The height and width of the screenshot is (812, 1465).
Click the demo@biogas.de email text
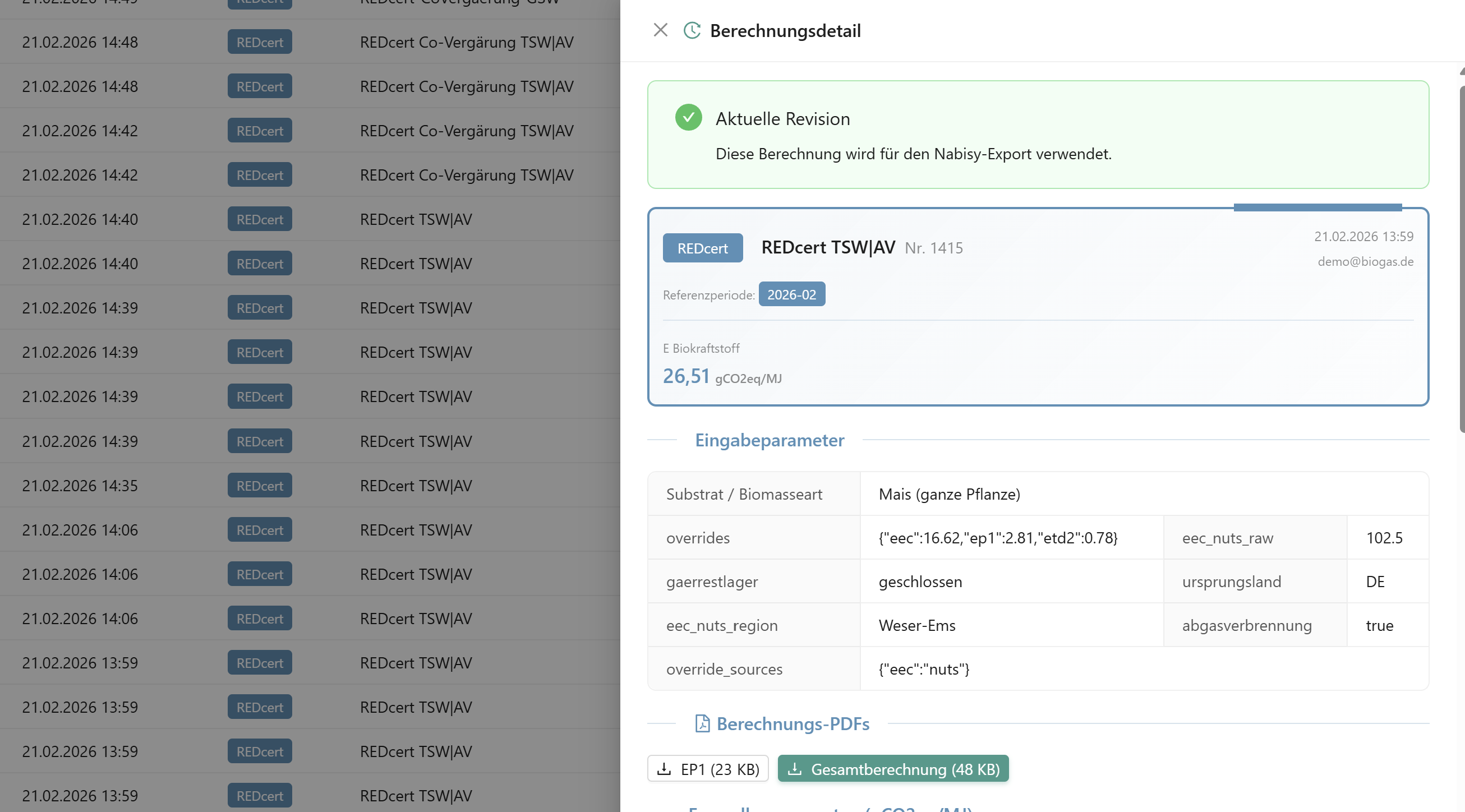pos(1365,261)
